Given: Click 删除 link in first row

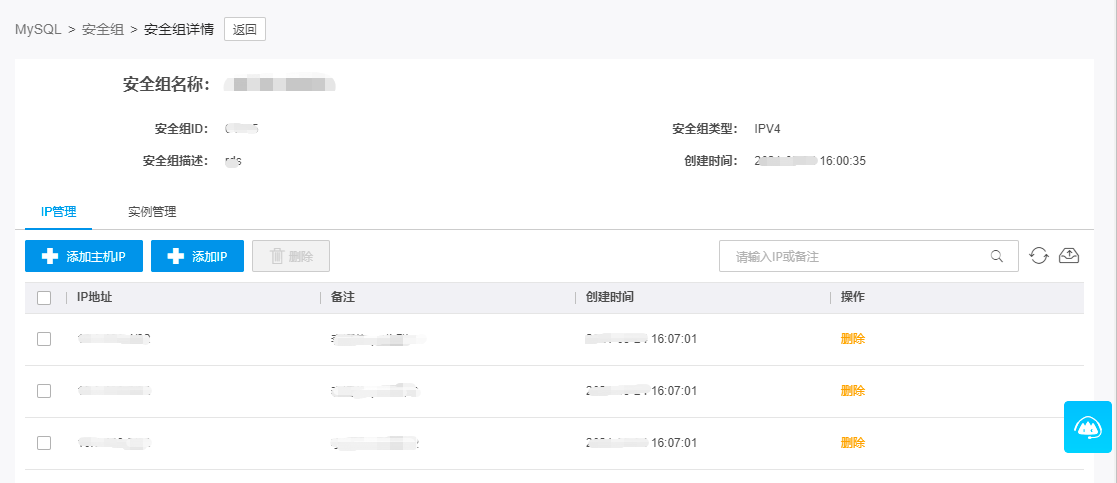Looking at the screenshot, I should (853, 339).
